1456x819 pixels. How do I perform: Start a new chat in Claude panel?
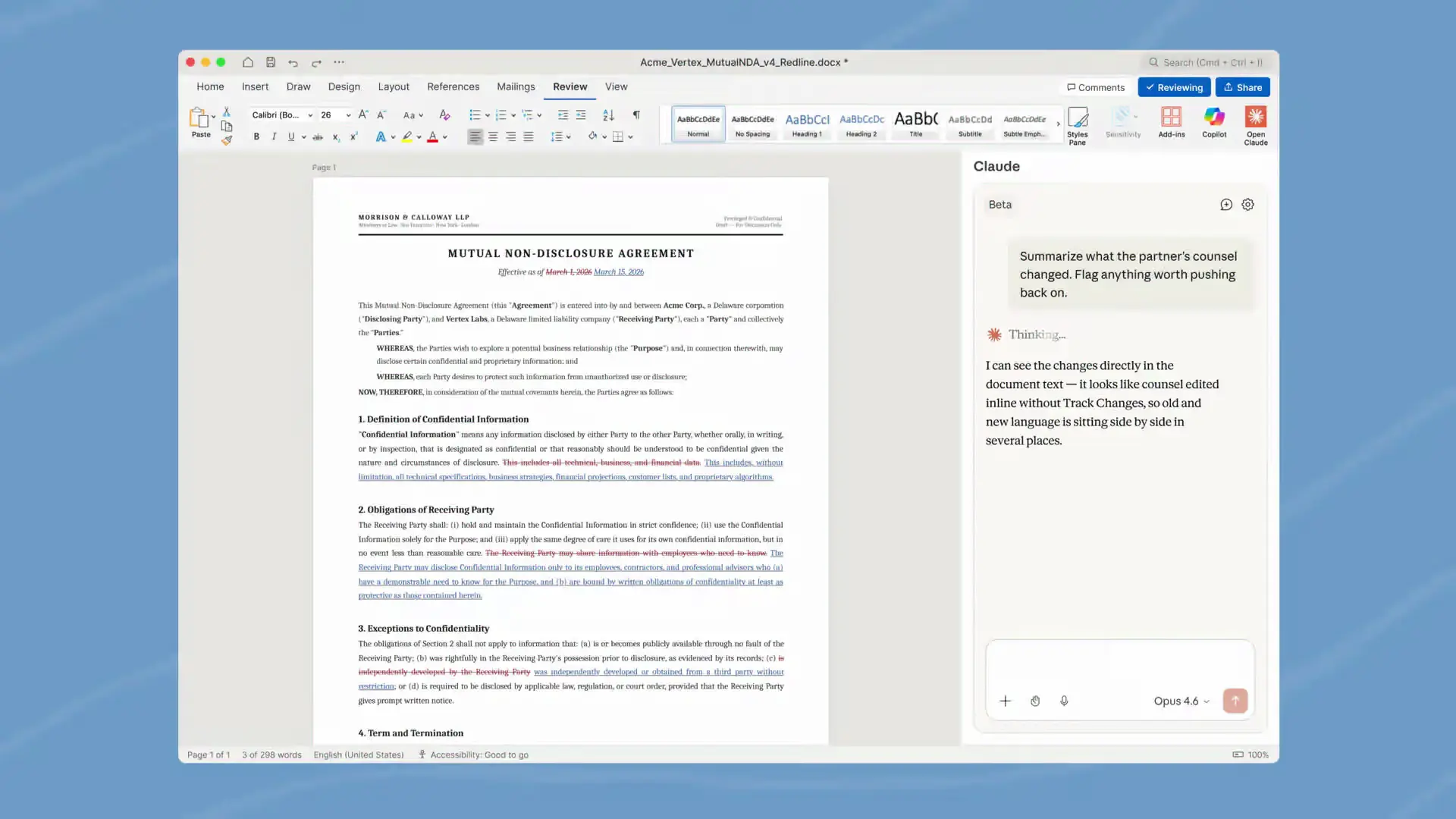(x=1225, y=205)
